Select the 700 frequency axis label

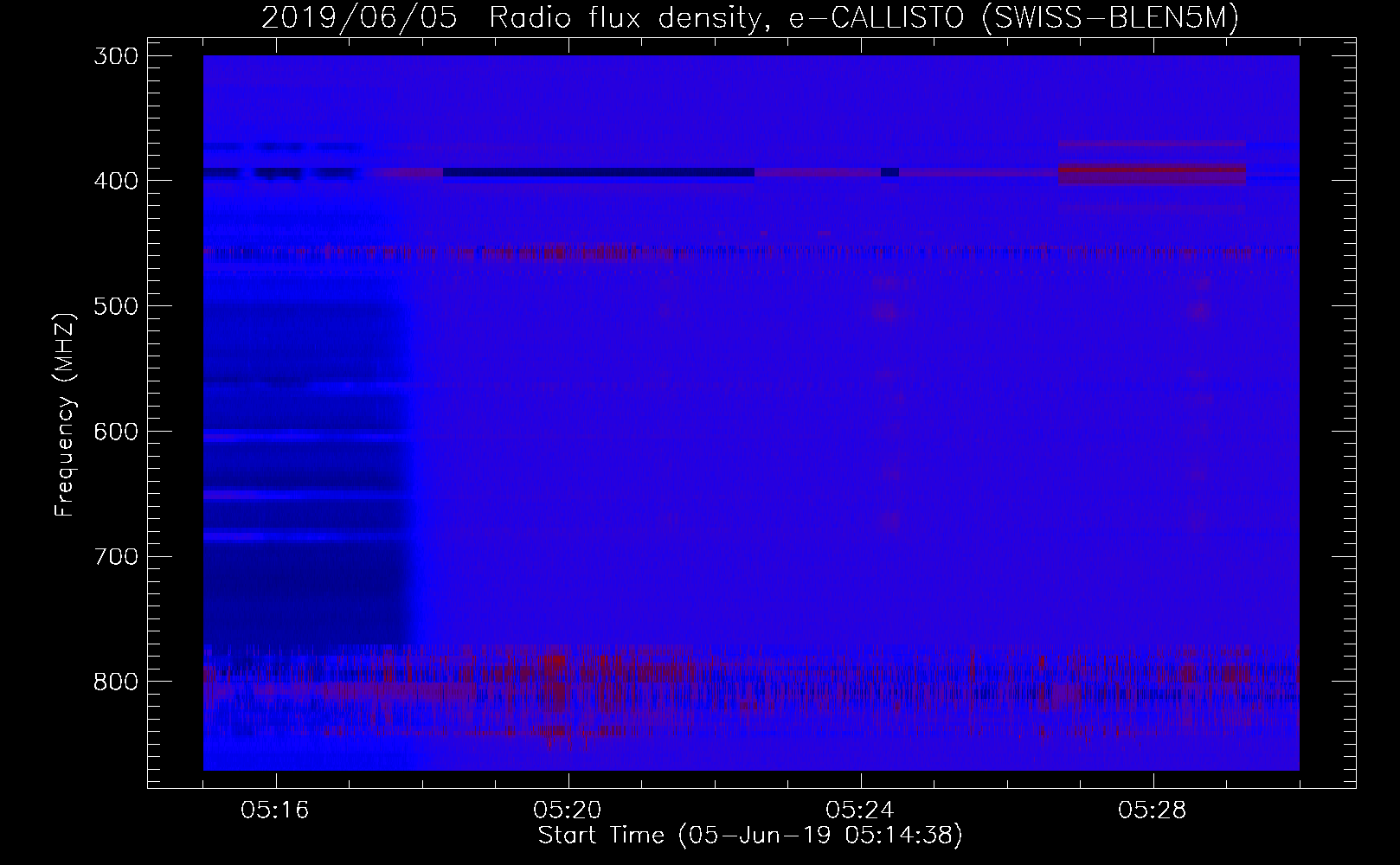(115, 556)
